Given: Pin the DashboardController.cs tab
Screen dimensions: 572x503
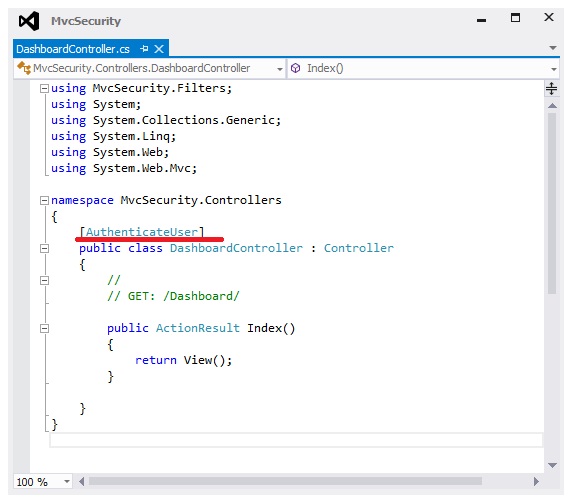Looking at the screenshot, I should coord(144,49).
